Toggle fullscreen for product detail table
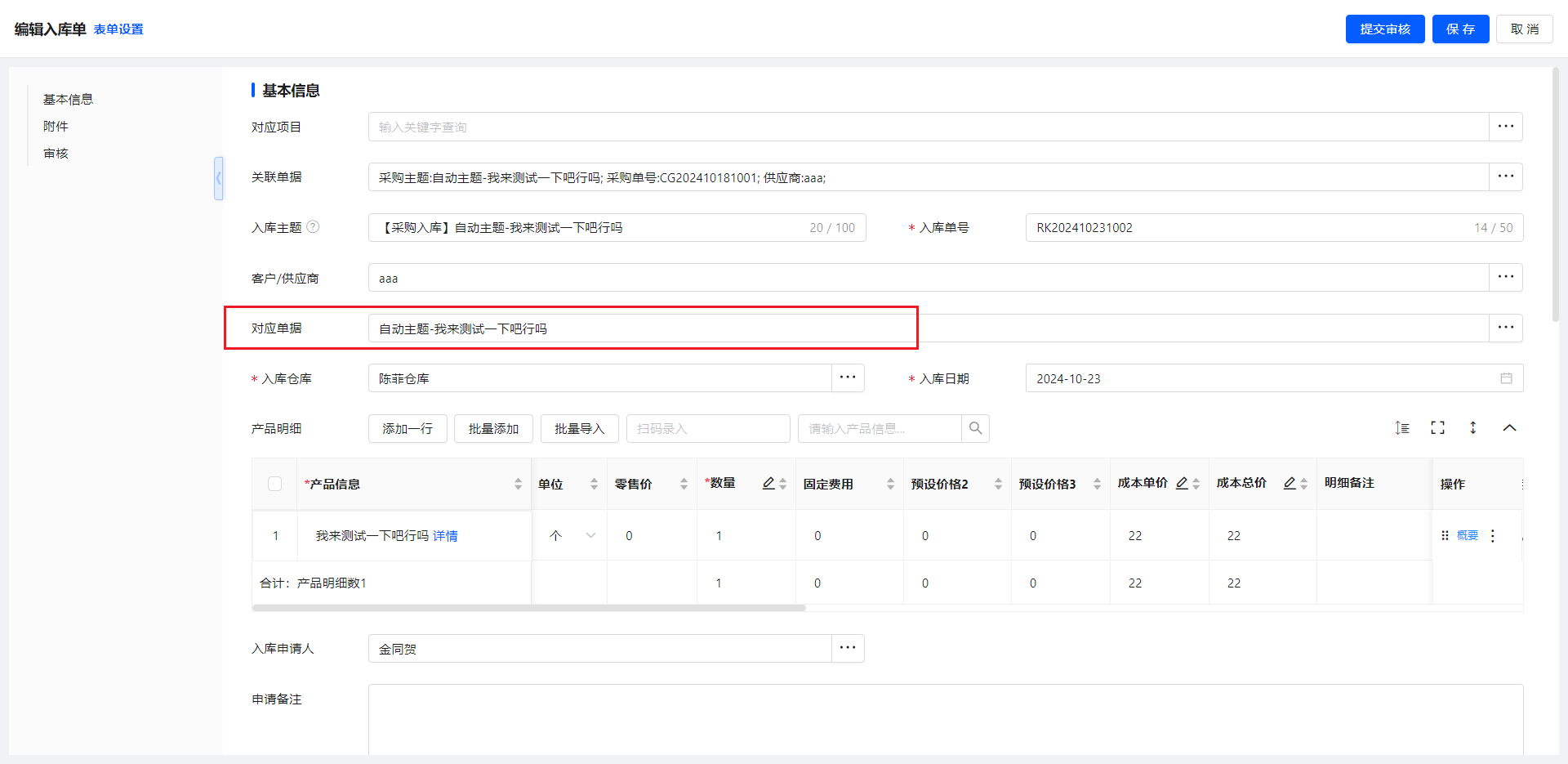 coord(1437,428)
